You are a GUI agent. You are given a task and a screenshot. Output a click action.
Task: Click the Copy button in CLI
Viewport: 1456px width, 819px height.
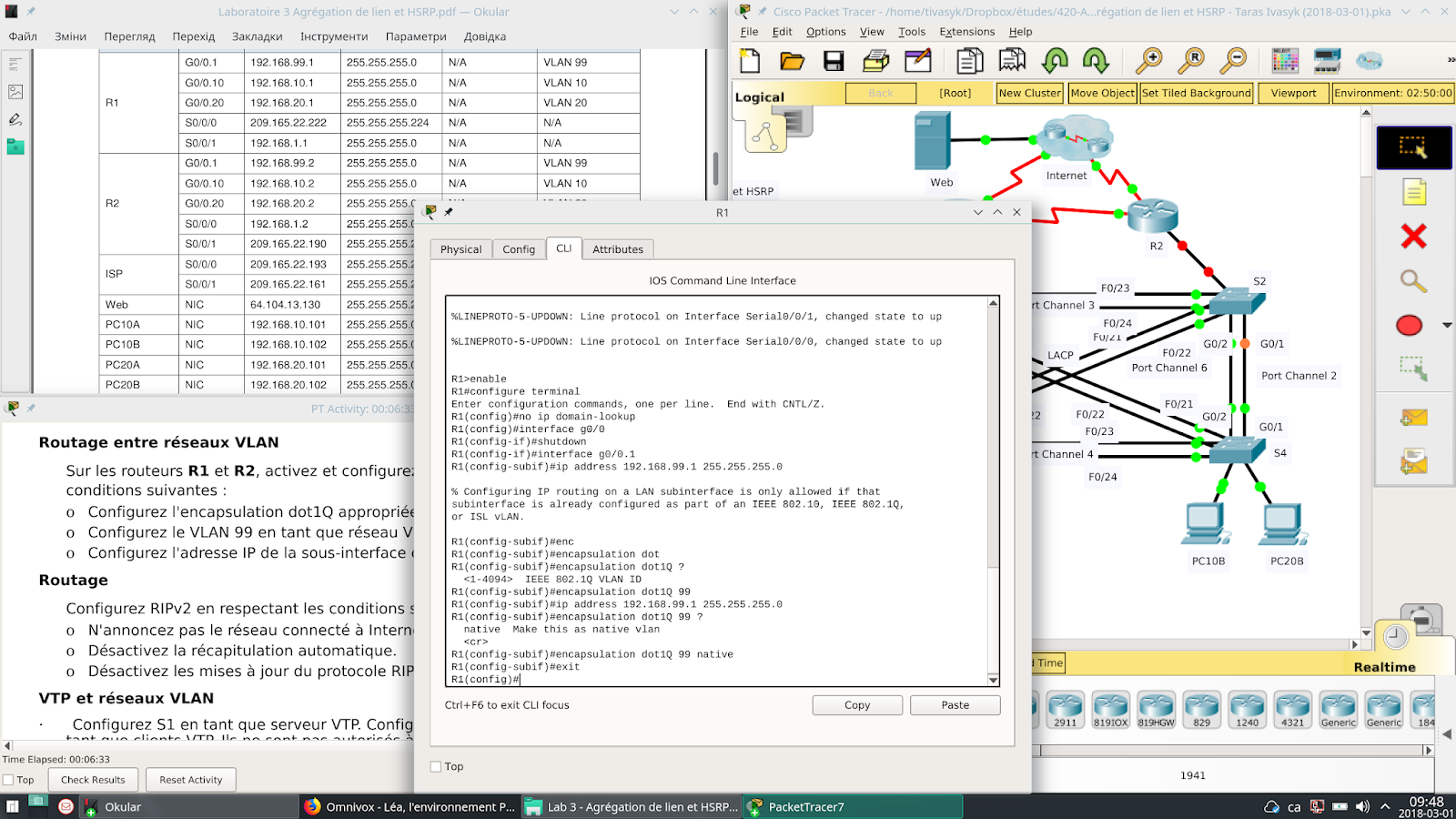(857, 705)
